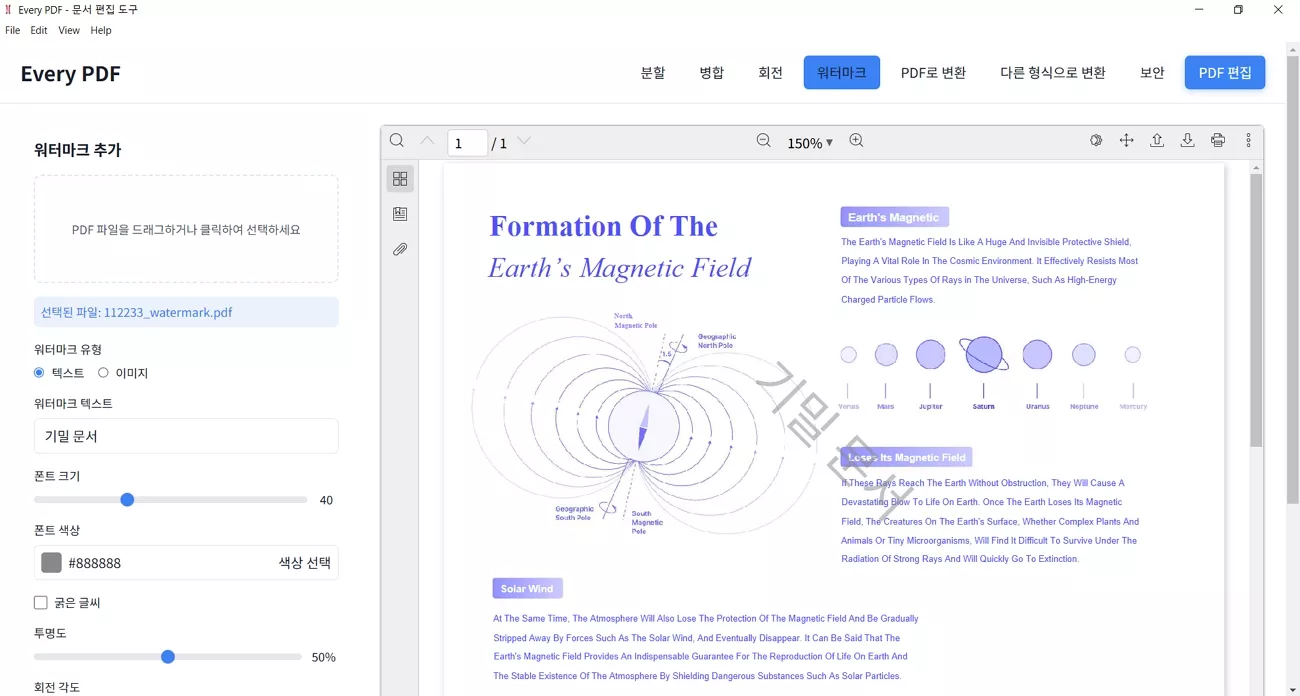Image resolution: width=1300 pixels, height=696 pixels.
Task: Go to next page arrow
Action: pyautogui.click(x=524, y=141)
